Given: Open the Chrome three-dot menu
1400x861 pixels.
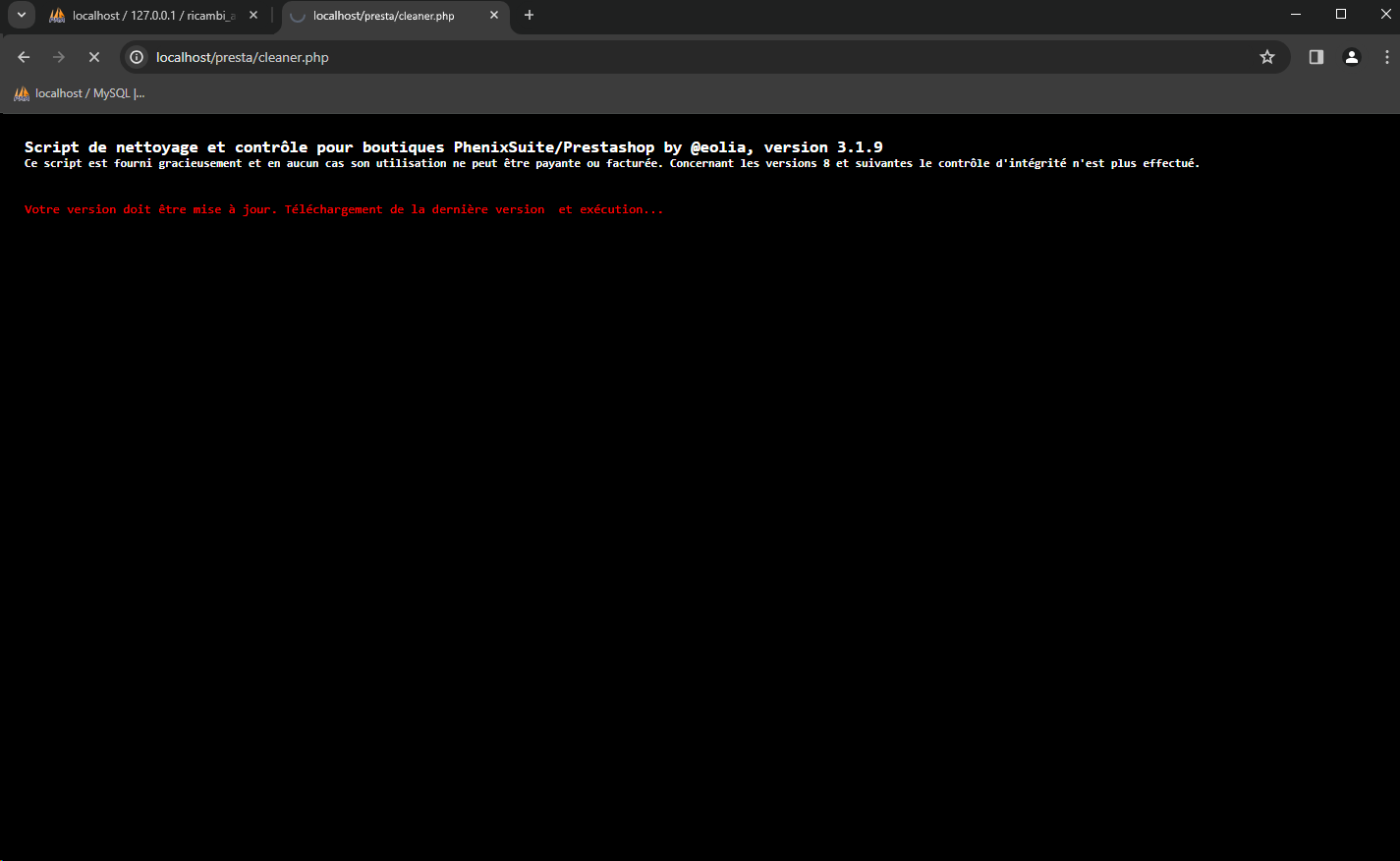Looking at the screenshot, I should 1386,57.
